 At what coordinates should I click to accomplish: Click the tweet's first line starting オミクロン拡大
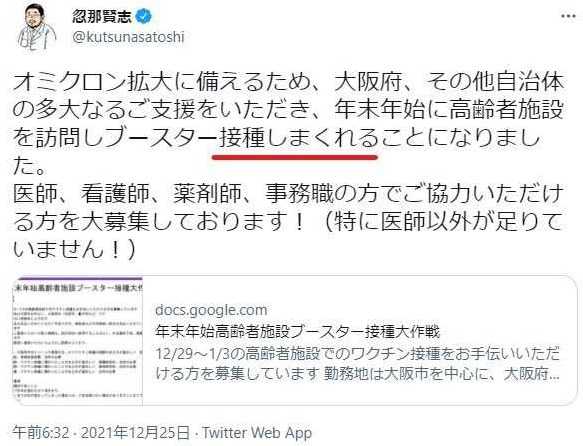pos(288,83)
